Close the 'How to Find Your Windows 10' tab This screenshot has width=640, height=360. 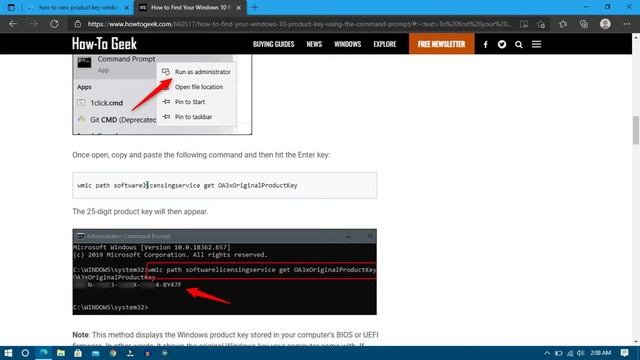238,7
